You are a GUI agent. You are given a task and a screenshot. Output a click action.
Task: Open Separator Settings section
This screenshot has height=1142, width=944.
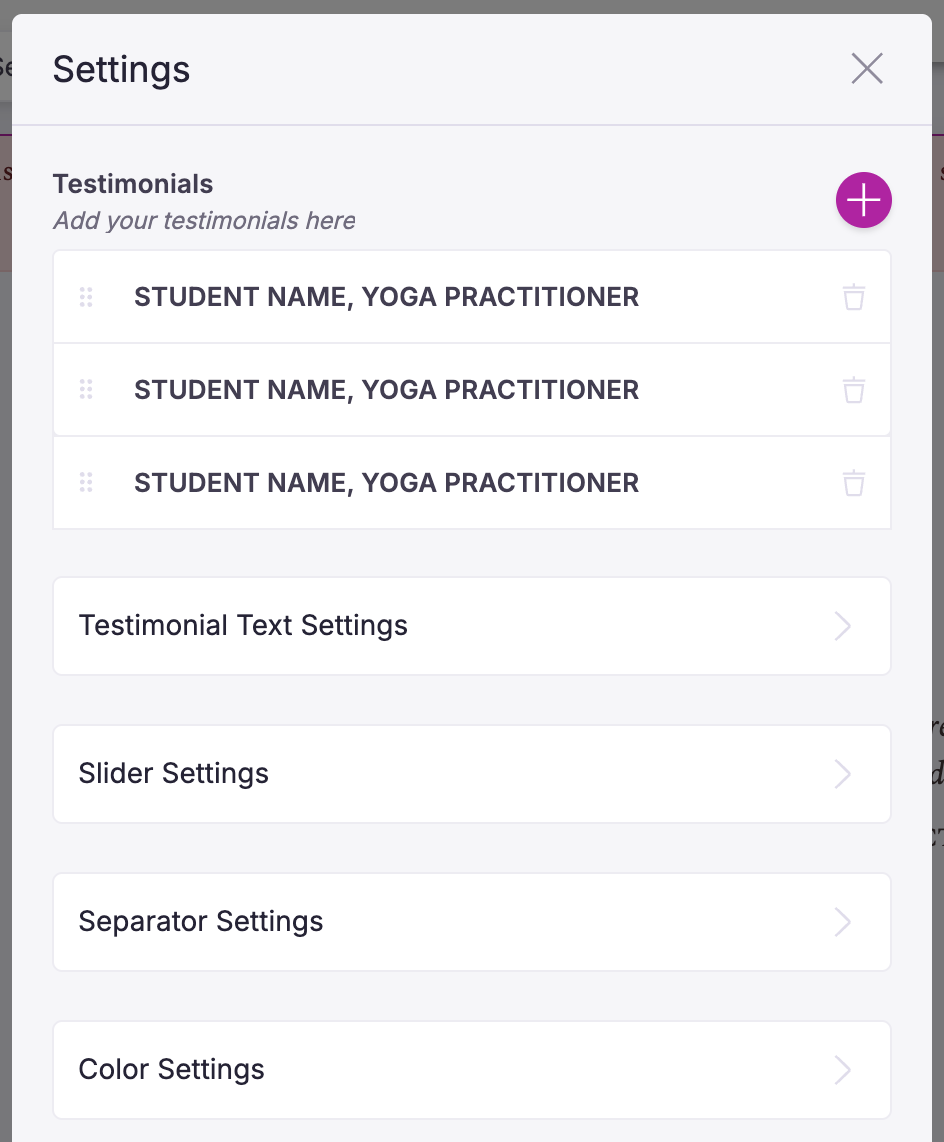tap(201, 922)
